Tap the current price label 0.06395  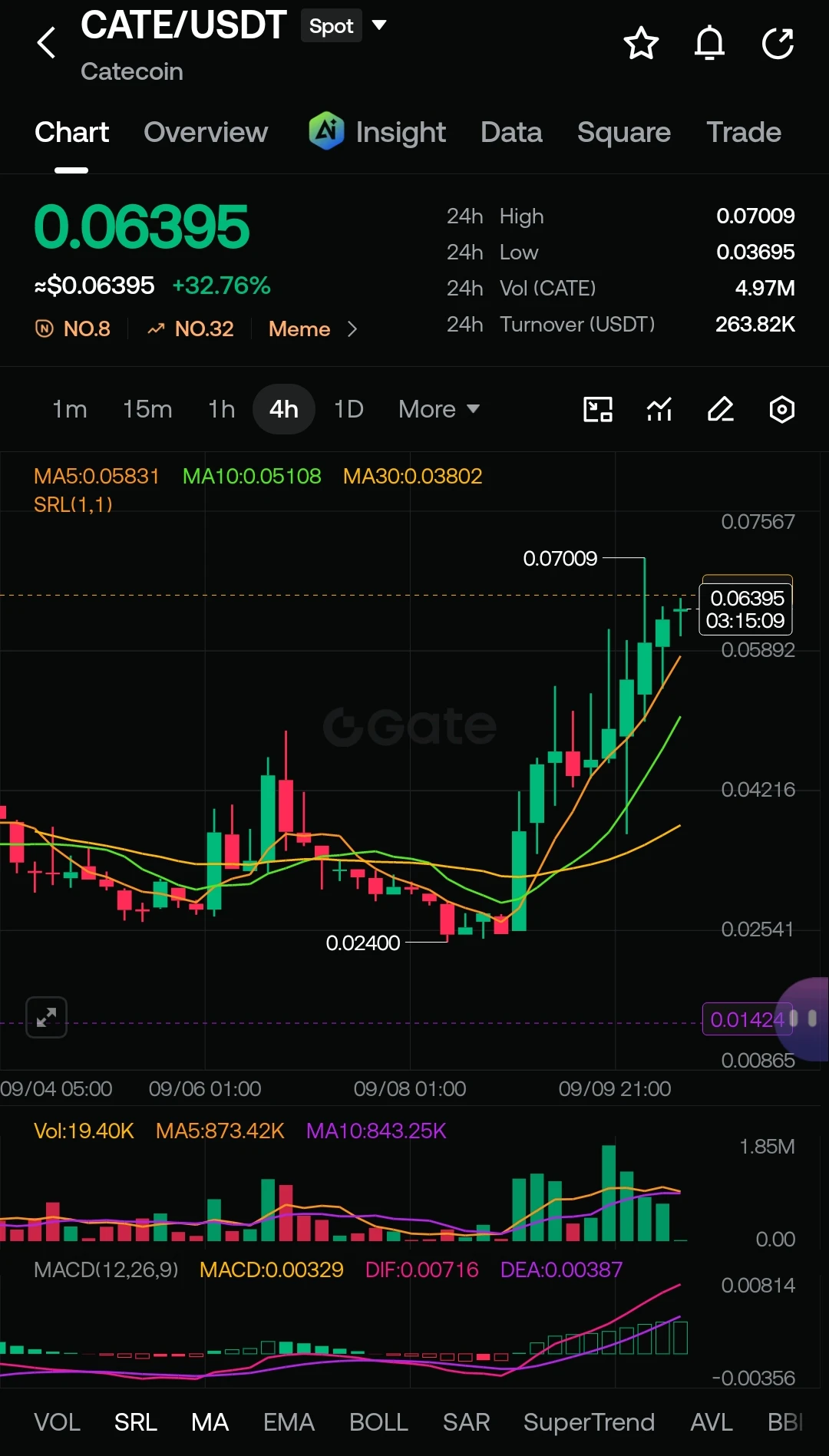745,609
